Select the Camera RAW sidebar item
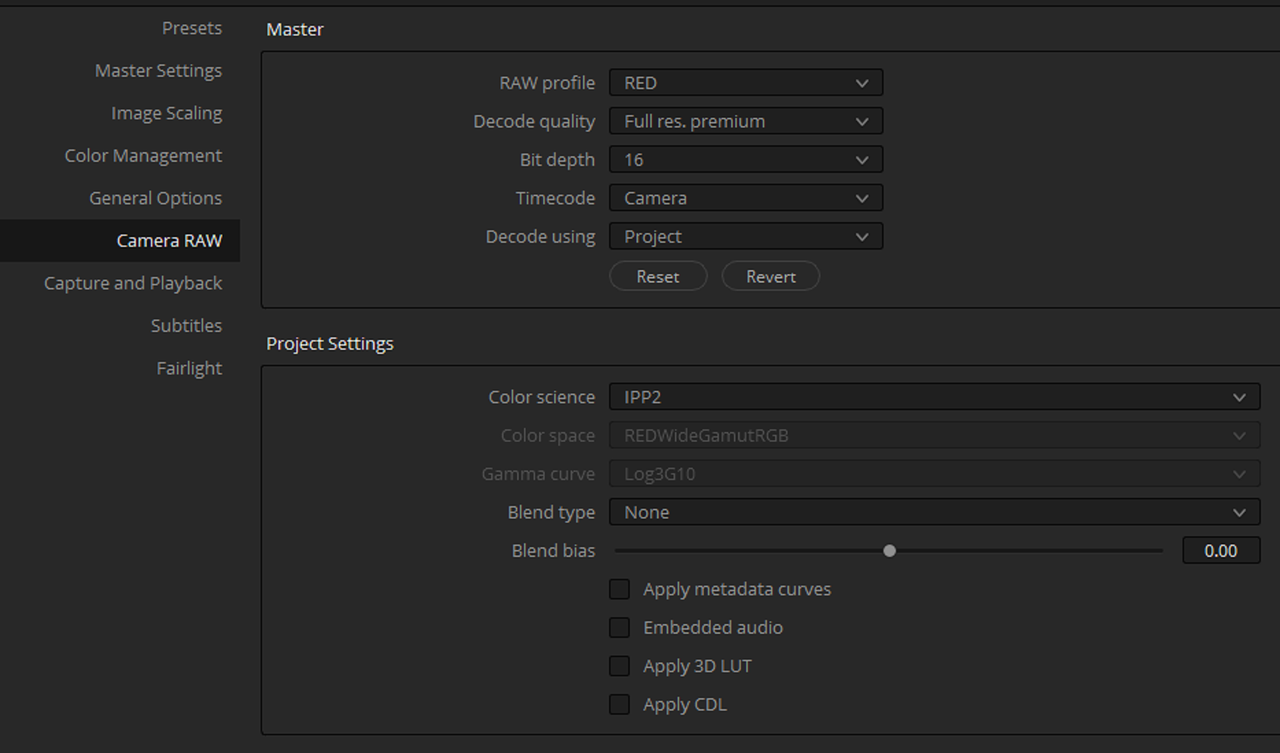 [x=120, y=241]
